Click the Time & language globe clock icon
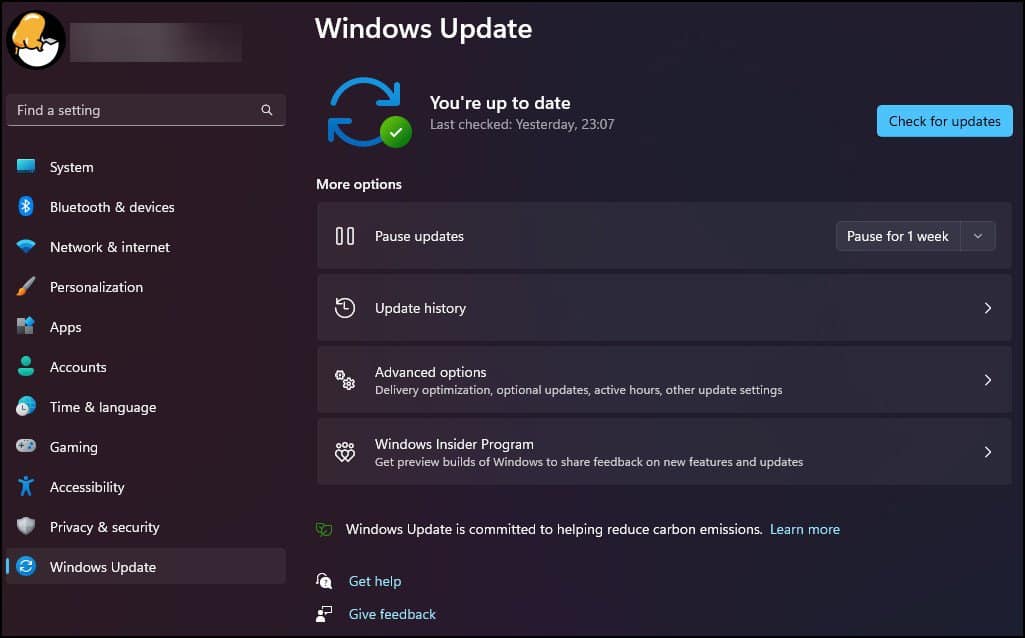Screen dimensions: 1025x638 [26, 406]
